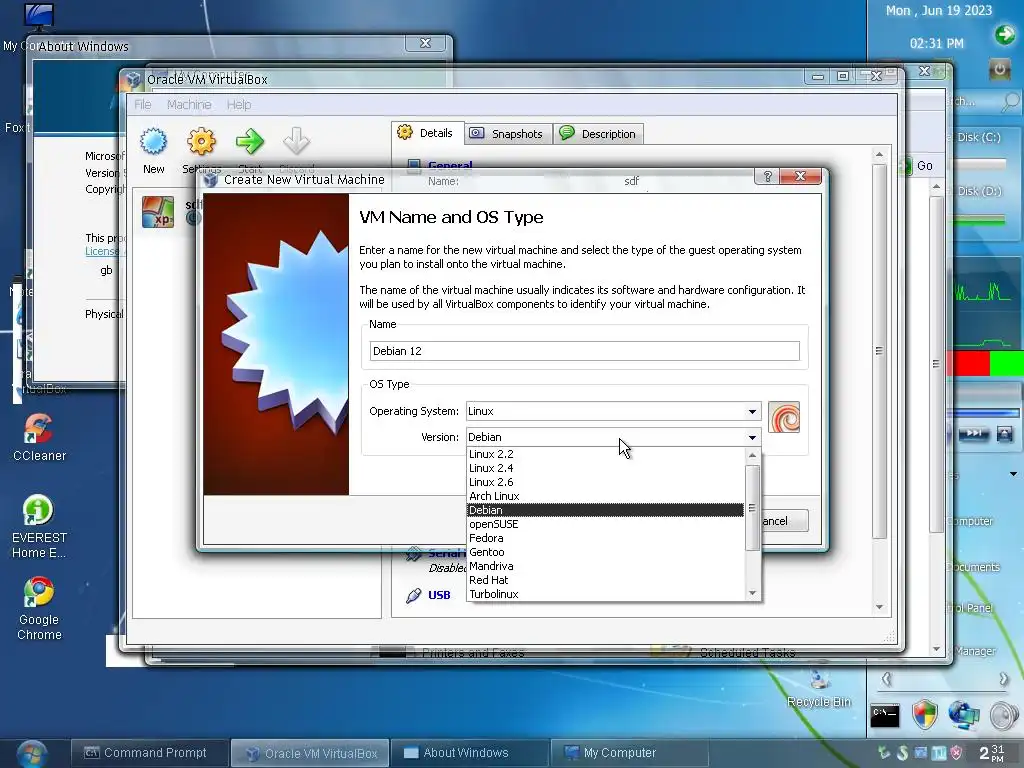Image resolution: width=1024 pixels, height=768 pixels.
Task: Click the command prompt sidebar icon
Action: 885,715
